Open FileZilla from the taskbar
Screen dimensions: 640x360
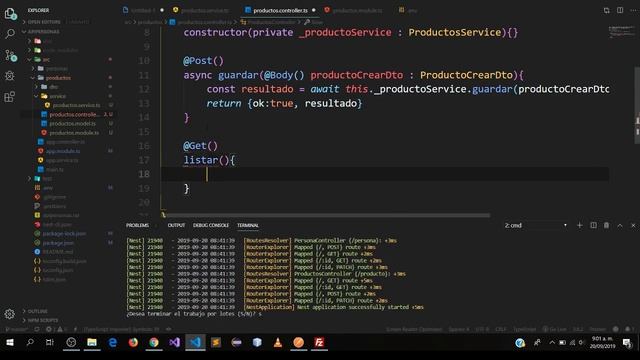[x=319, y=342]
